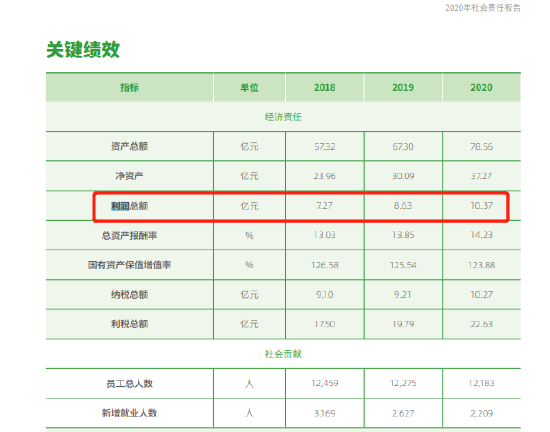Click the % unit in 国有资产保值增值率 row
The height and width of the screenshot is (432, 550).
click(249, 265)
